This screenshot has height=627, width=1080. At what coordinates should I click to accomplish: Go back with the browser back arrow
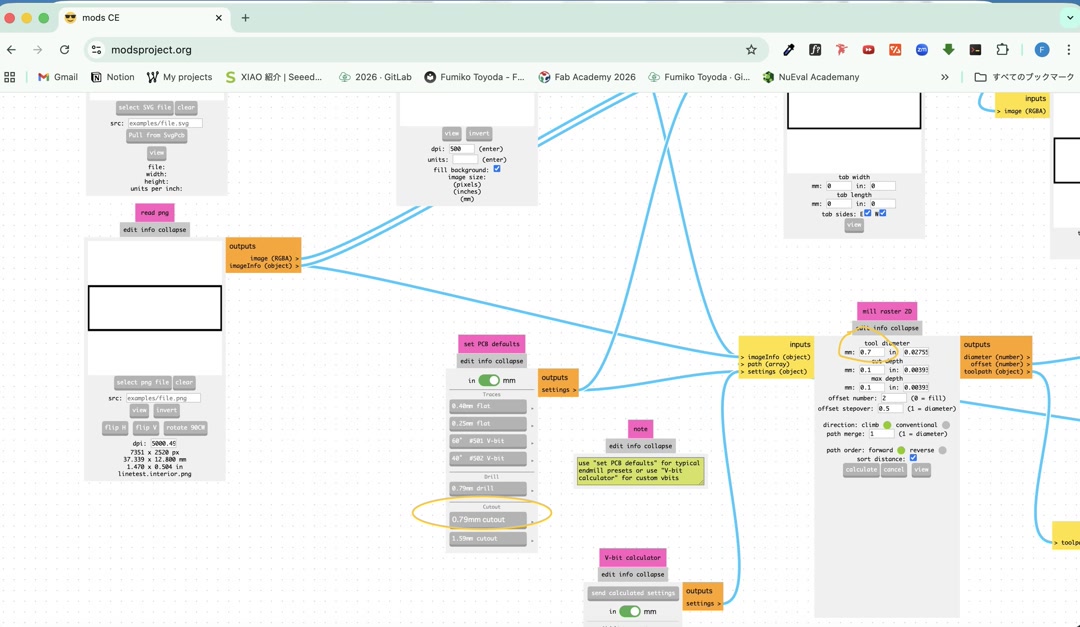pos(11,50)
